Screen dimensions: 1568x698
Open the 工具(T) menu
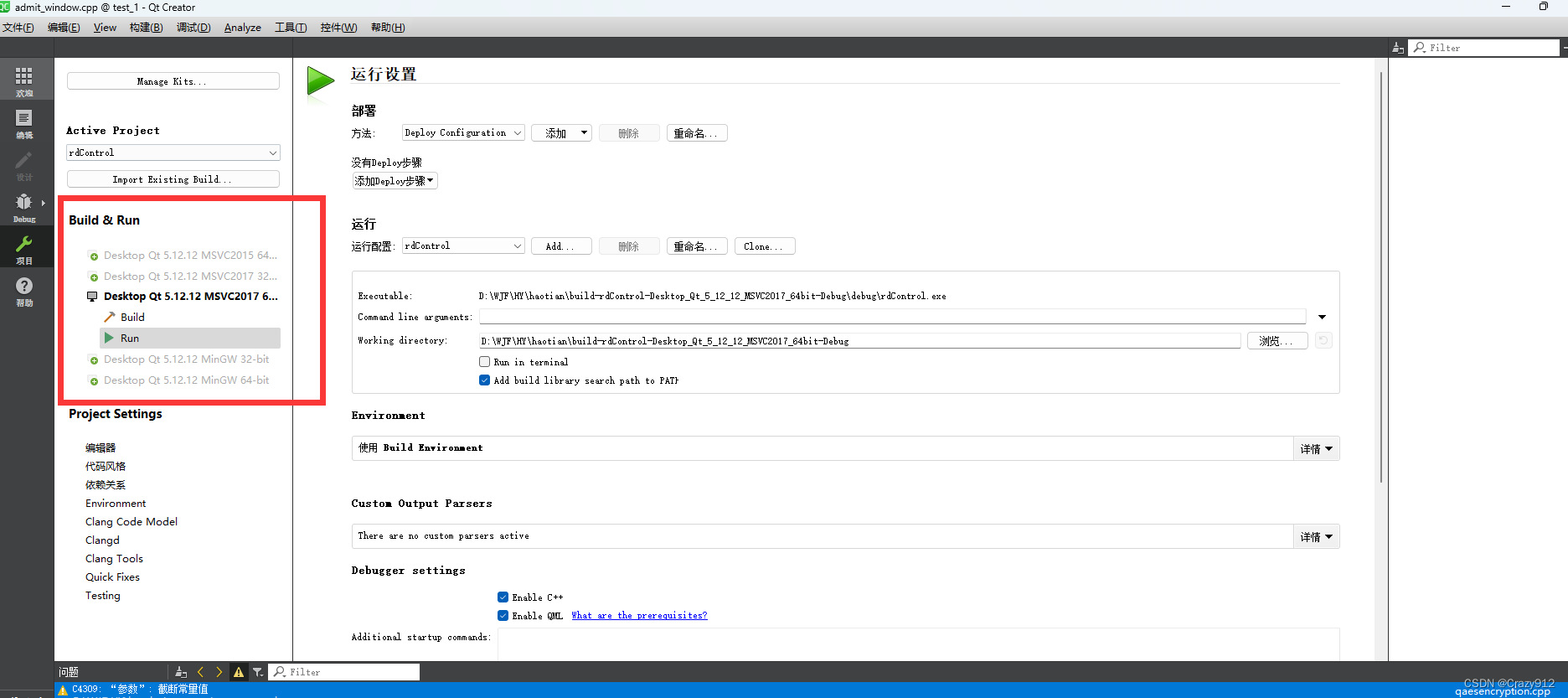tap(291, 28)
